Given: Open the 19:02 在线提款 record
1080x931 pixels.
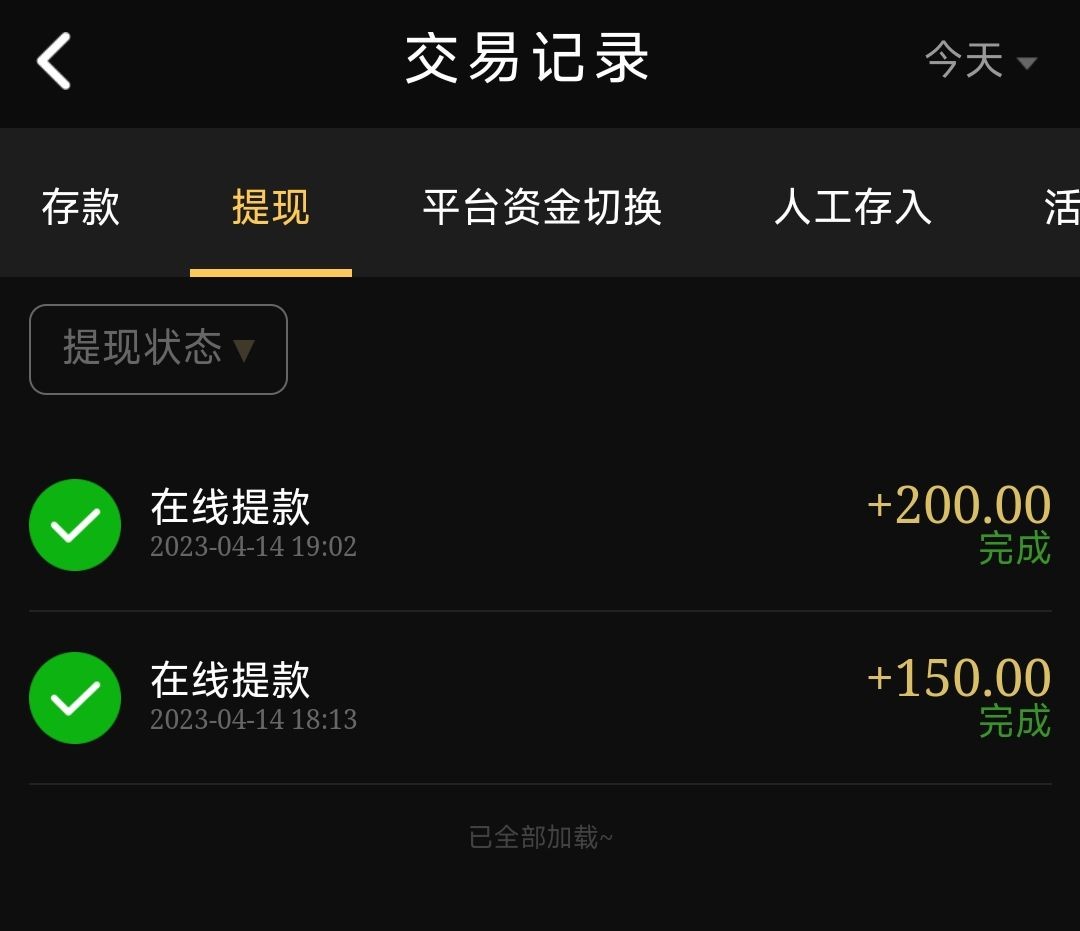Looking at the screenshot, I should pyautogui.click(x=230, y=507).
